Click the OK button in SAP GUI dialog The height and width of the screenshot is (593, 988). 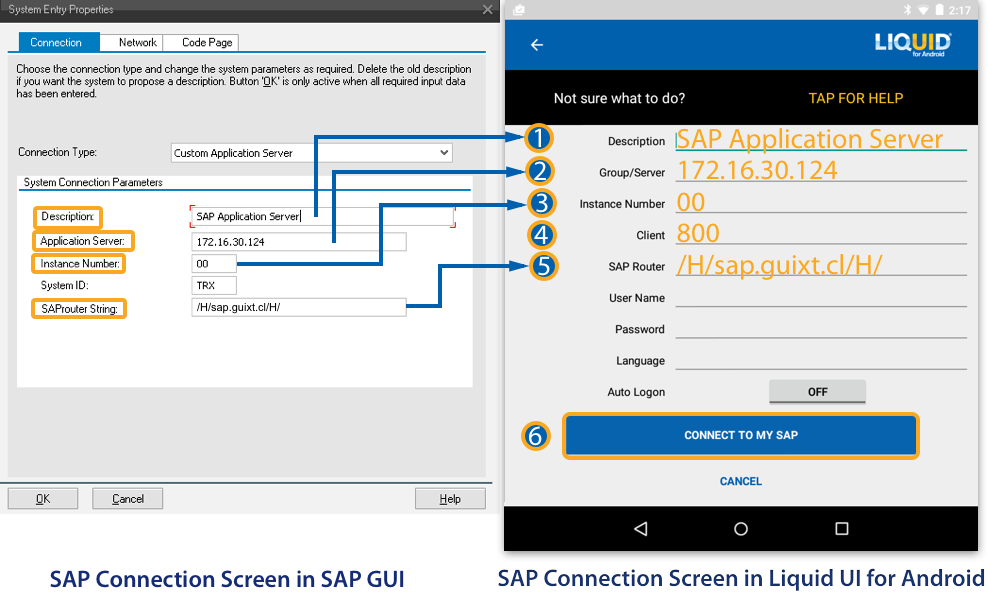click(x=43, y=499)
